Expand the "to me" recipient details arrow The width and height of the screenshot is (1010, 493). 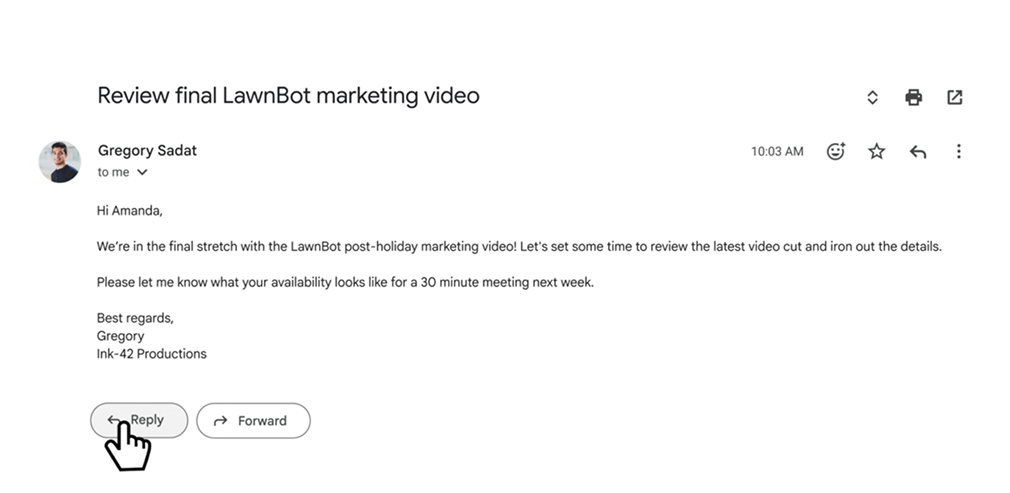142,172
